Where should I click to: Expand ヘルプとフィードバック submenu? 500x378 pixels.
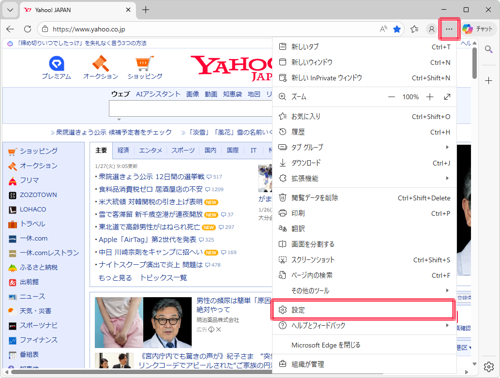pyautogui.click(x=364, y=325)
